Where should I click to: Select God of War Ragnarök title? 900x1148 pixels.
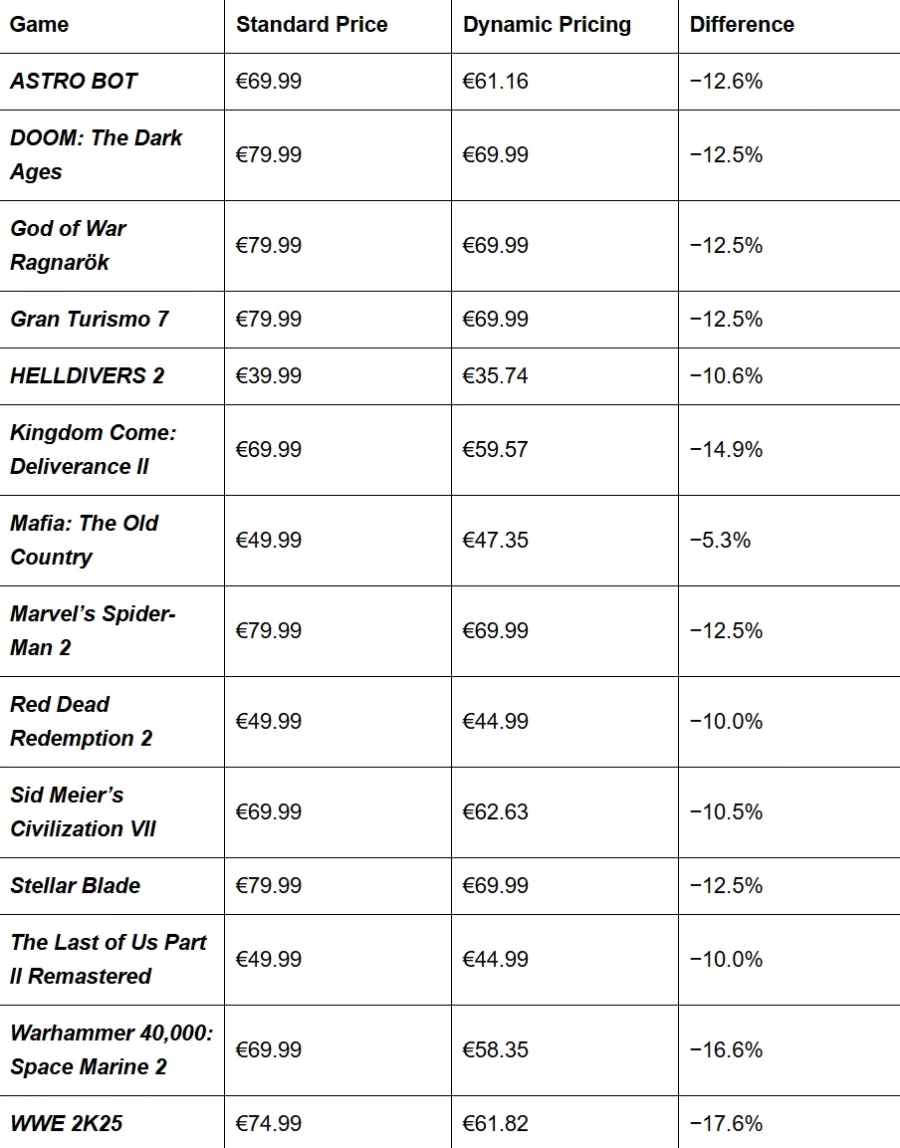point(68,245)
